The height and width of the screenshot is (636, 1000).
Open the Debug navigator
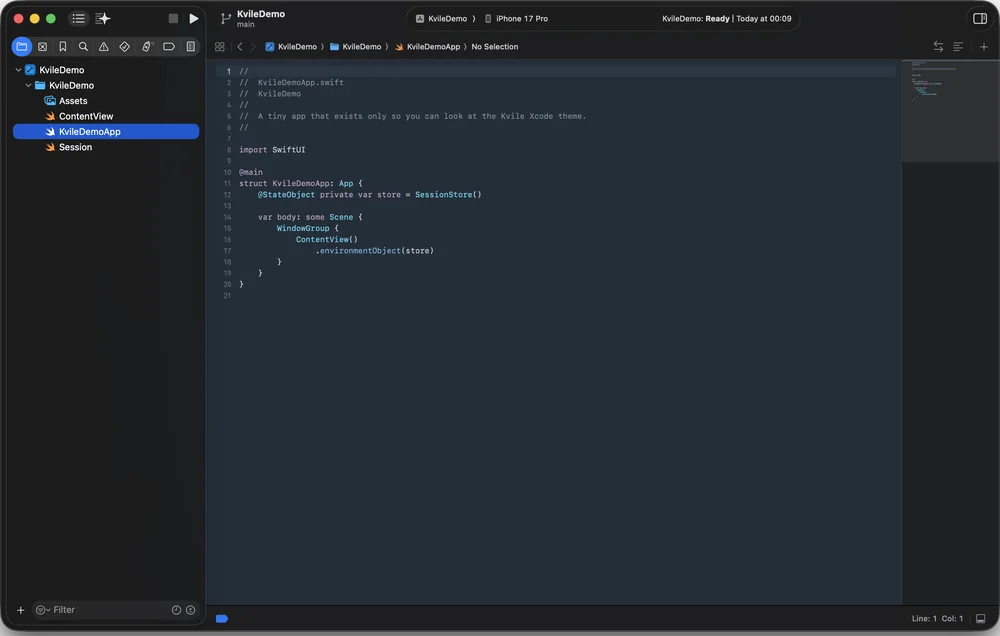tap(147, 47)
